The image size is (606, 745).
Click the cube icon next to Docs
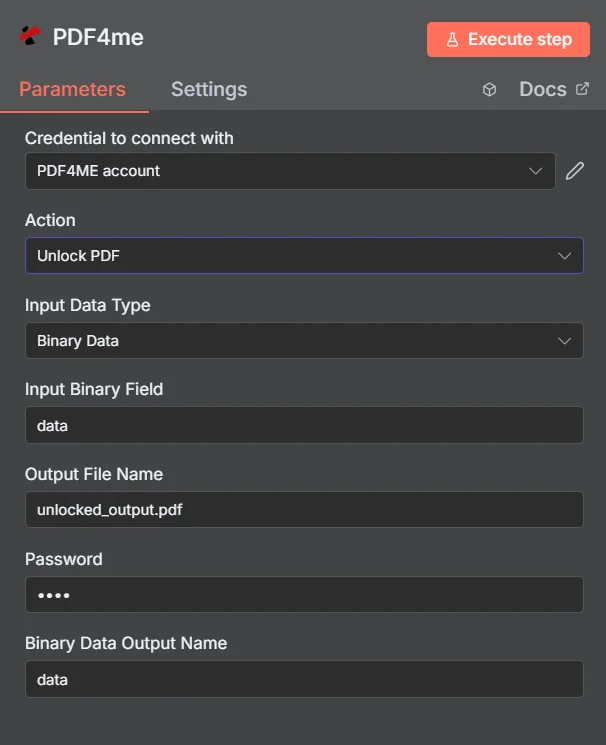tap(489, 89)
